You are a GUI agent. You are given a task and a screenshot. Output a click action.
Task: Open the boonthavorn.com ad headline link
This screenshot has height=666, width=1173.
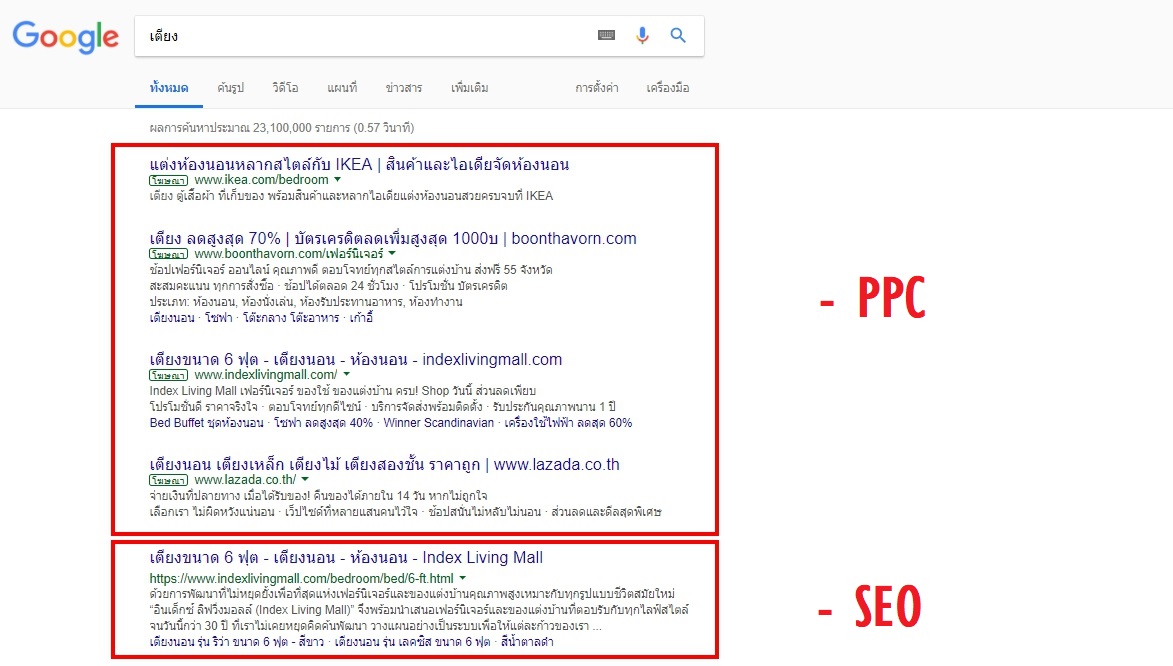(393, 239)
